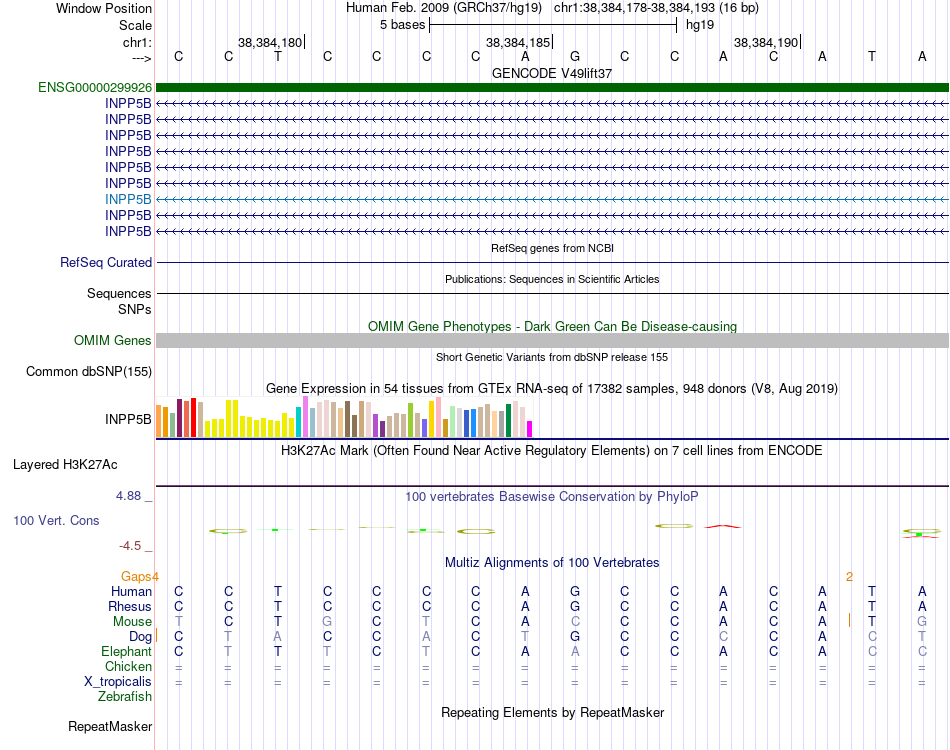Image resolution: width=950 pixels, height=750 pixels.
Task: Click the -4.5 PhyloP lower range value
Action: tap(130, 546)
